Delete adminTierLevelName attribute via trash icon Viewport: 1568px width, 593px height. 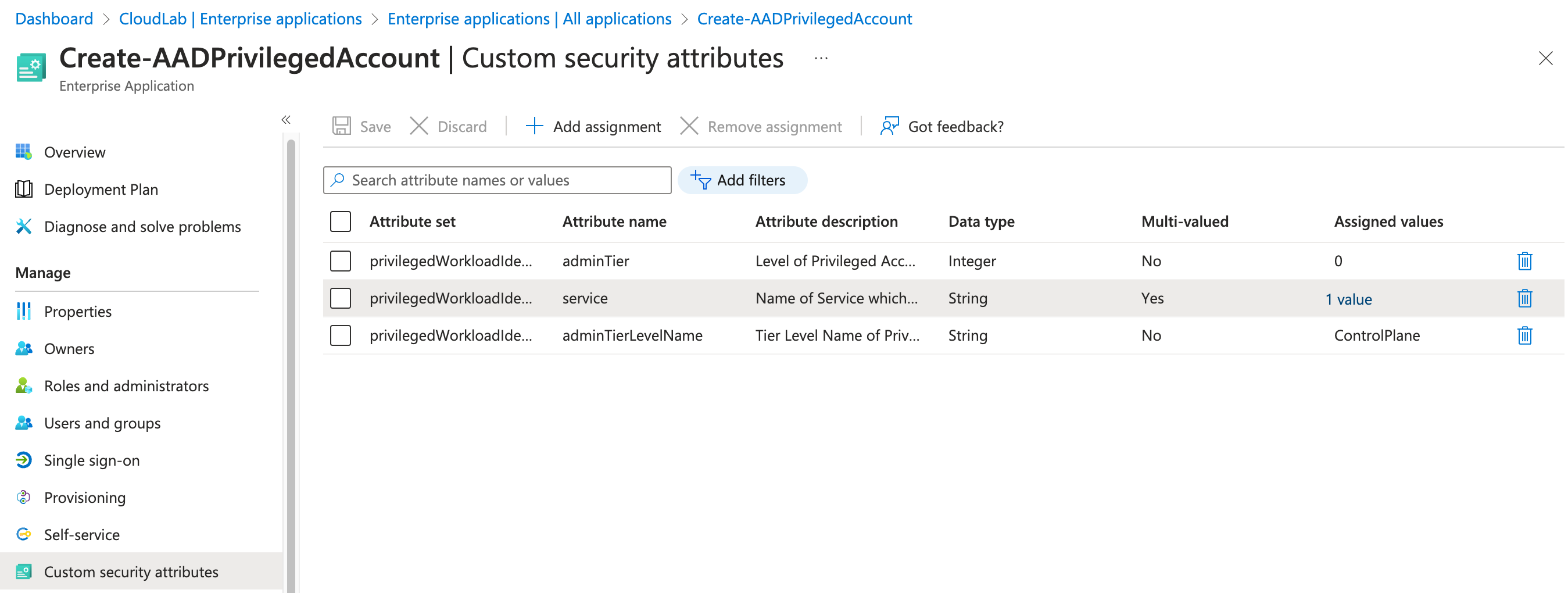tap(1524, 335)
